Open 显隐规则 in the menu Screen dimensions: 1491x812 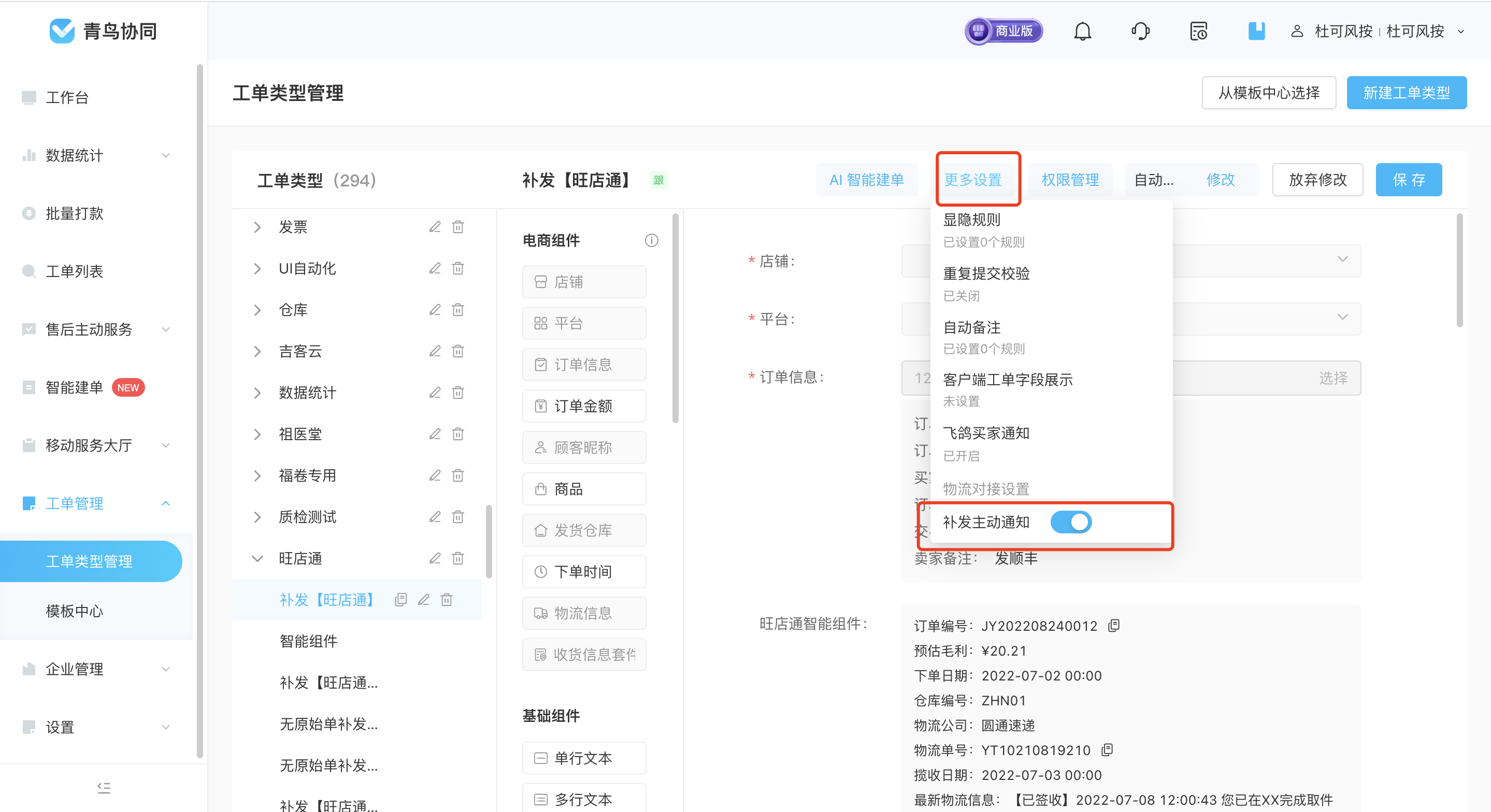[x=972, y=220]
